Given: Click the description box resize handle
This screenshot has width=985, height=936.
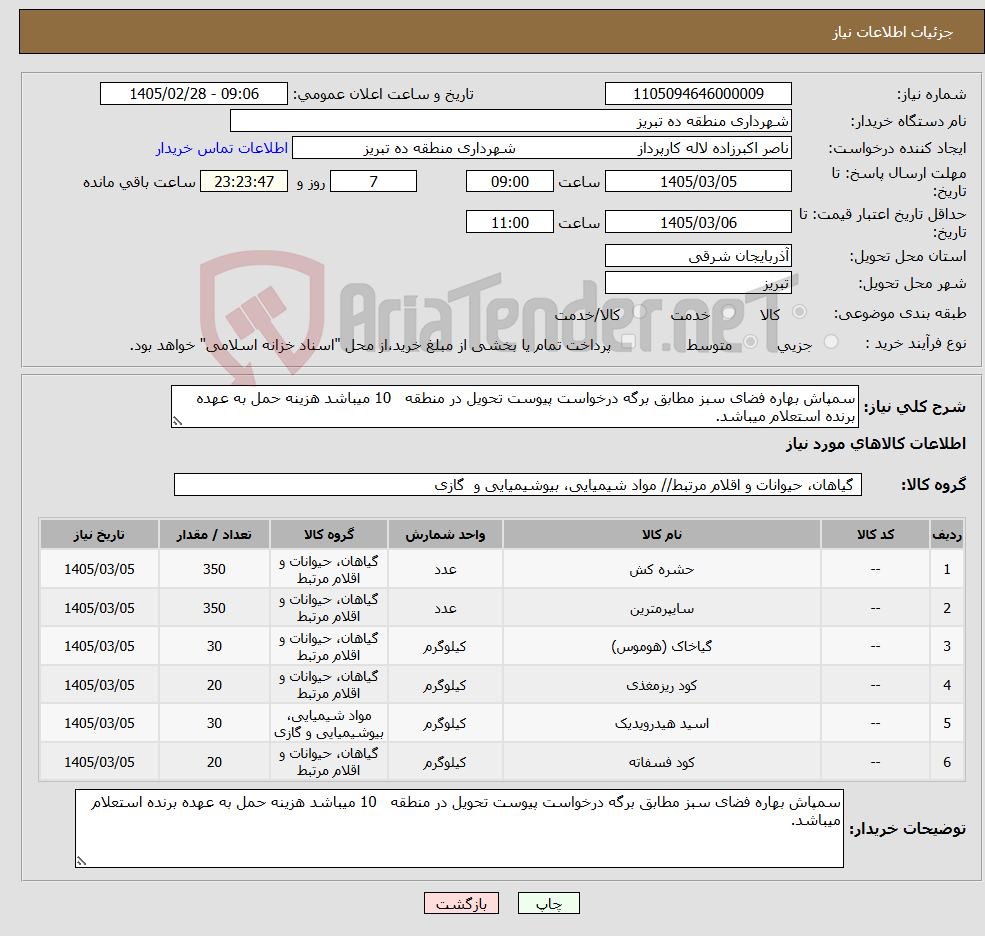Looking at the screenshot, I should coord(177,422).
